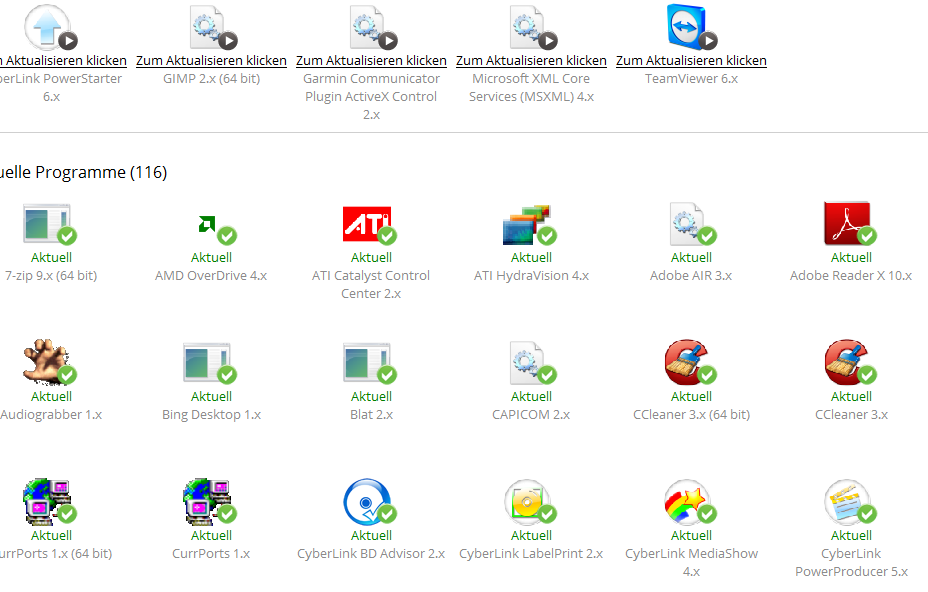This screenshot has height=592, width=928.
Task: Click the CyberLink PowerProducer icon
Action: point(848,503)
